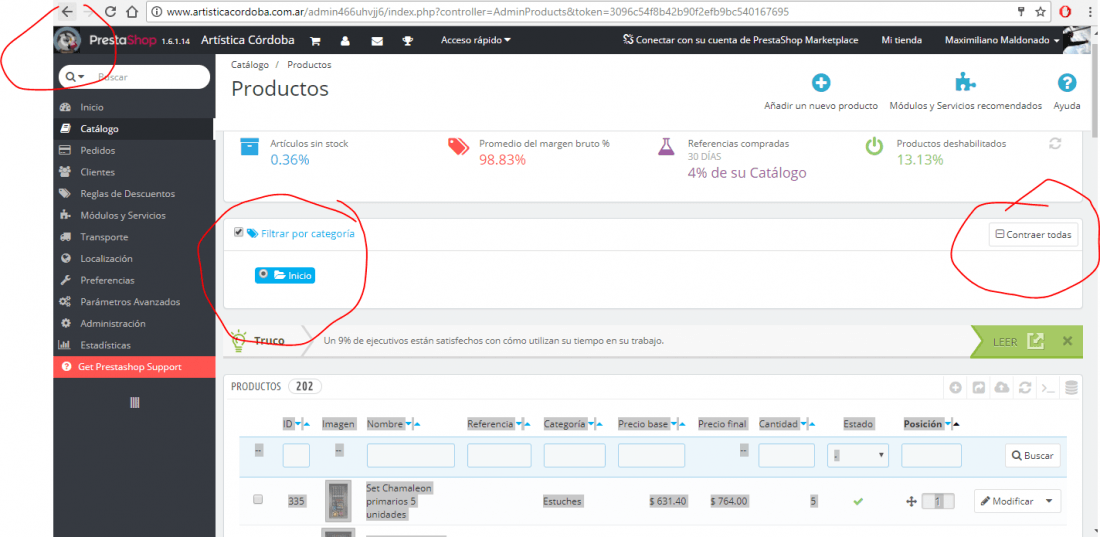
Task: Check the row checkbox for product 335
Action: tap(257, 499)
